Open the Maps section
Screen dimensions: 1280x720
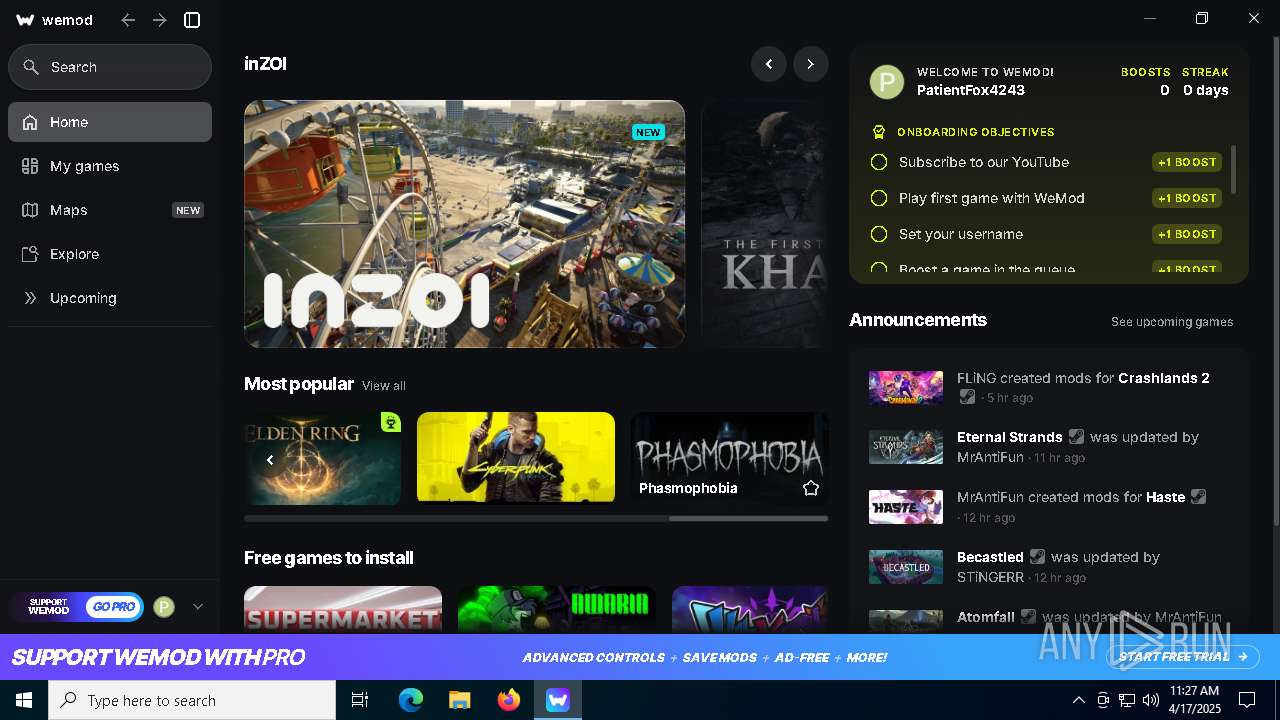coord(110,210)
